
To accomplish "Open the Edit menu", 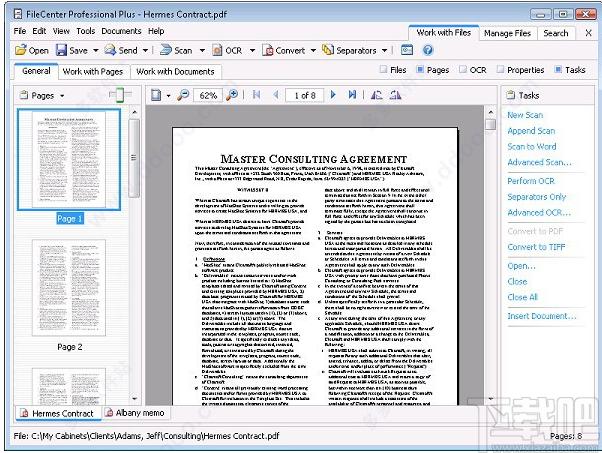I will (39, 31).
